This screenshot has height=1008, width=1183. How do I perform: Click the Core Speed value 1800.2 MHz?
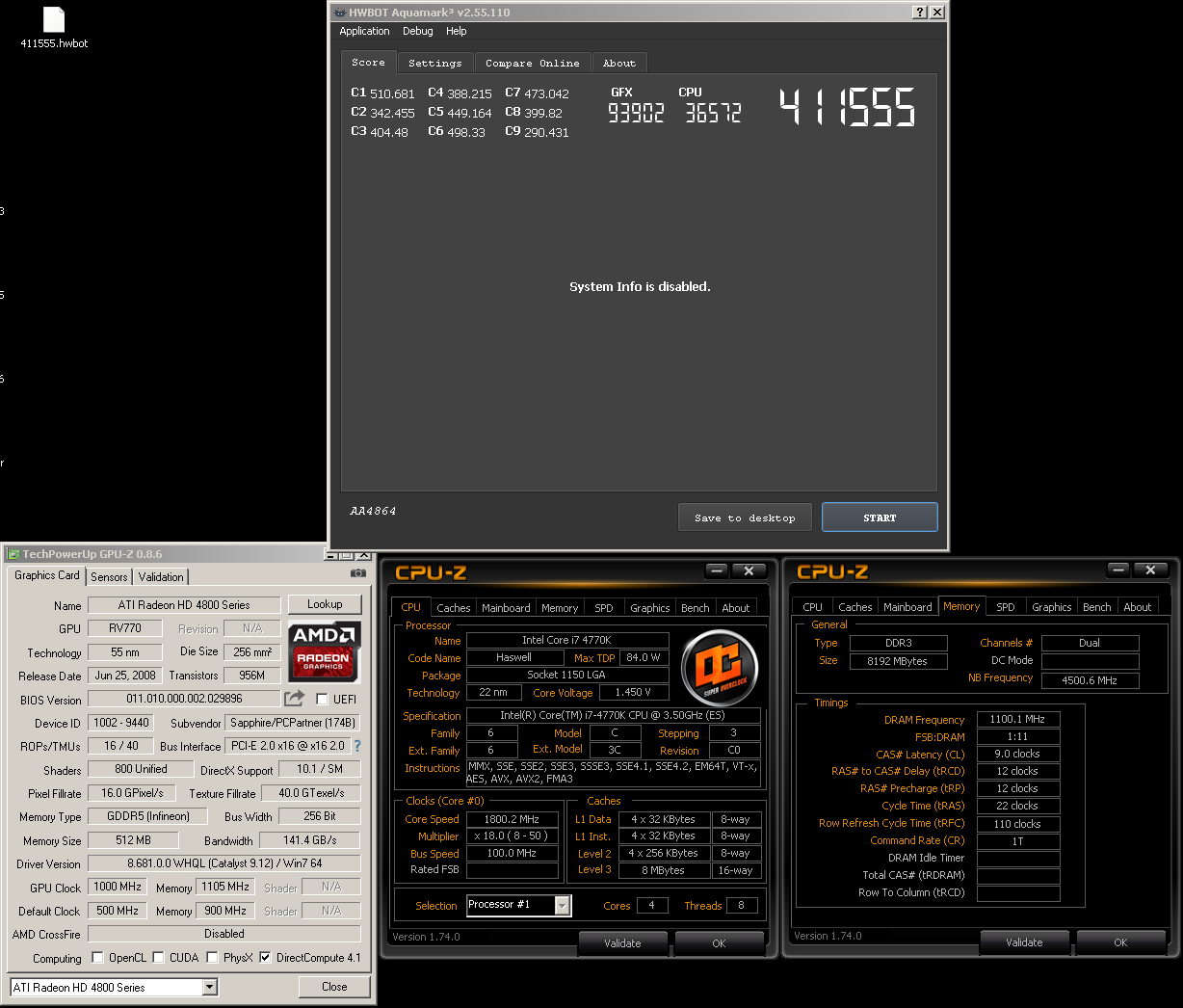[x=512, y=819]
